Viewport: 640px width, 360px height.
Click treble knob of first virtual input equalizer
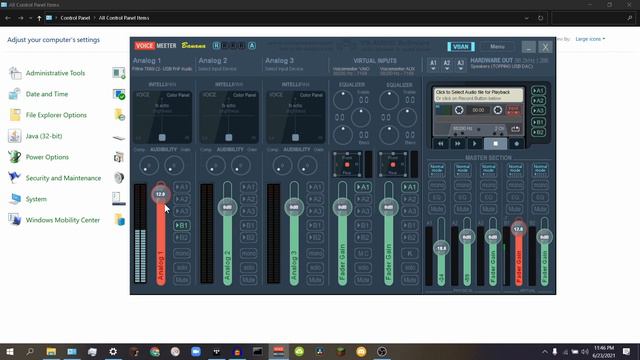[343, 100]
